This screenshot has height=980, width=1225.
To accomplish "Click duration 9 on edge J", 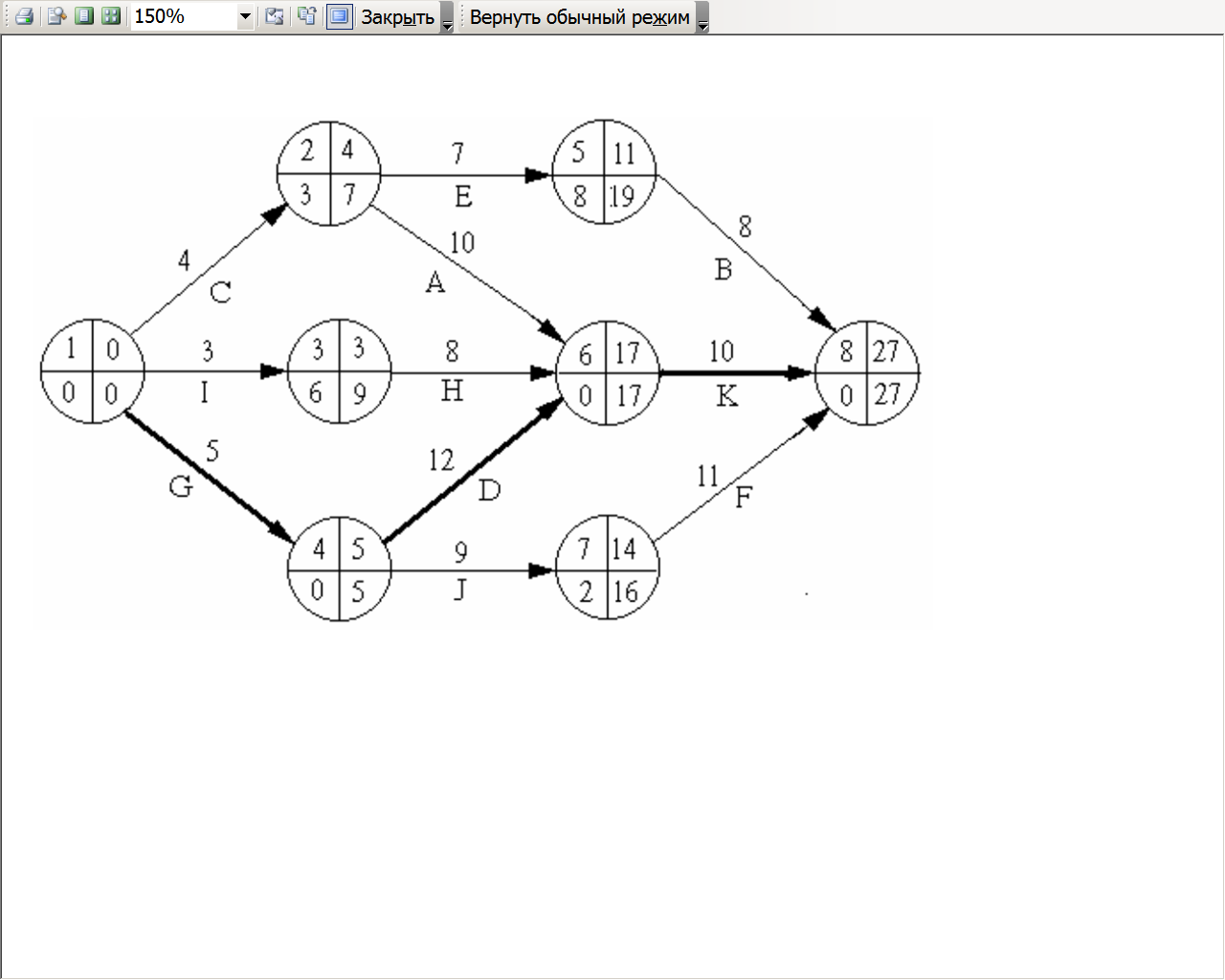I will 461,552.
